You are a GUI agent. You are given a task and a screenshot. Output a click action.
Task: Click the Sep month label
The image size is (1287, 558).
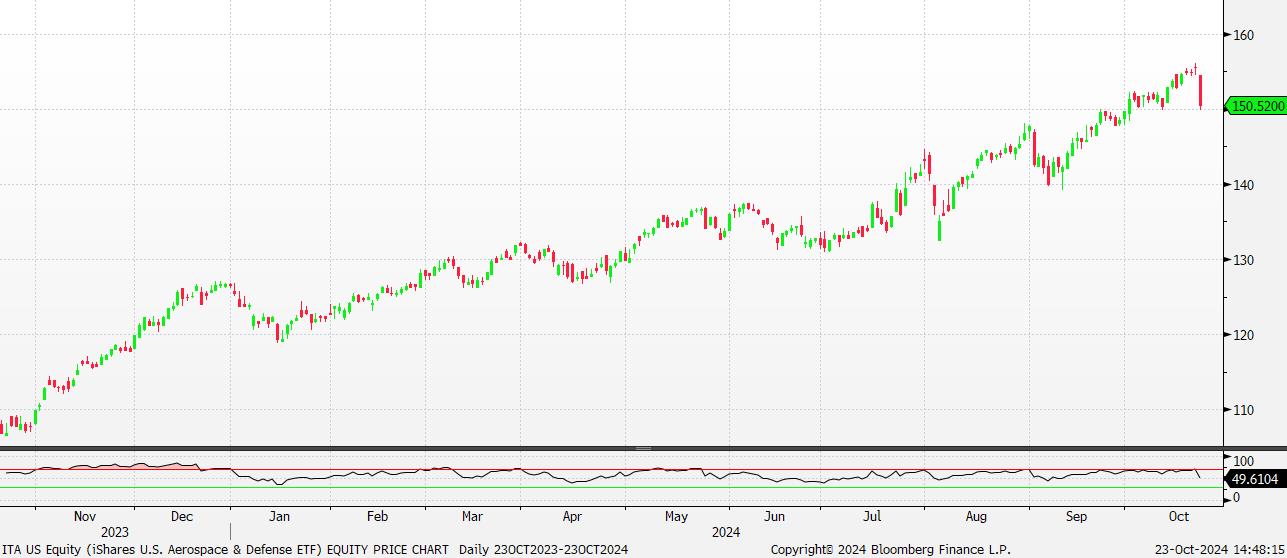coord(1076,517)
